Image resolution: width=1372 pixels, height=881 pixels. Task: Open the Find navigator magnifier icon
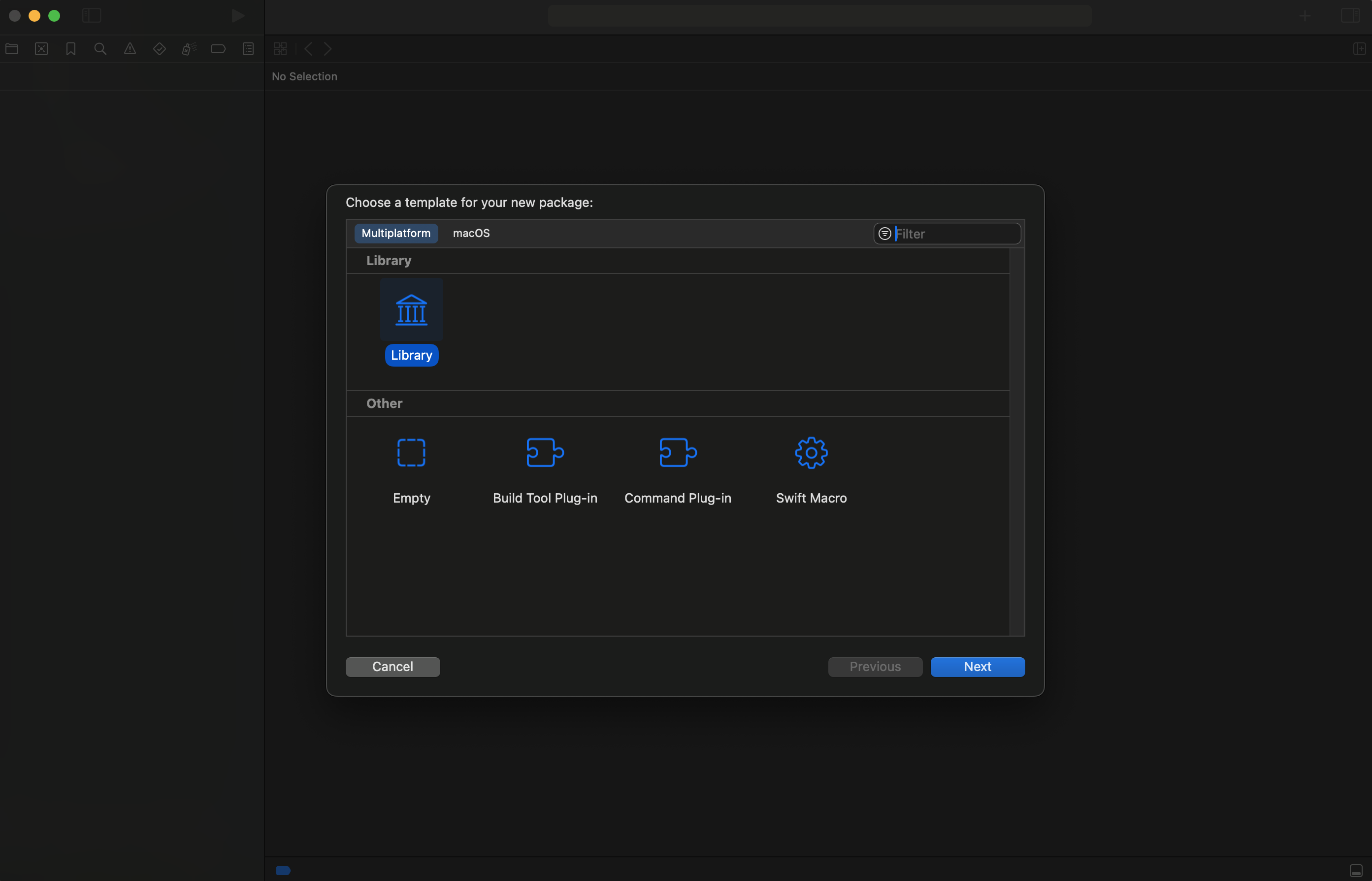(x=100, y=49)
